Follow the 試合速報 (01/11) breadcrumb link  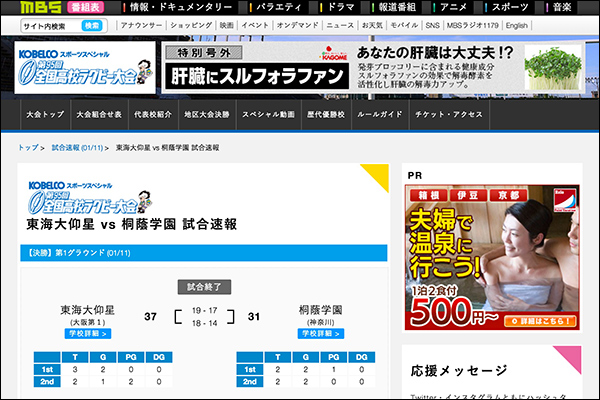[x=78, y=147]
